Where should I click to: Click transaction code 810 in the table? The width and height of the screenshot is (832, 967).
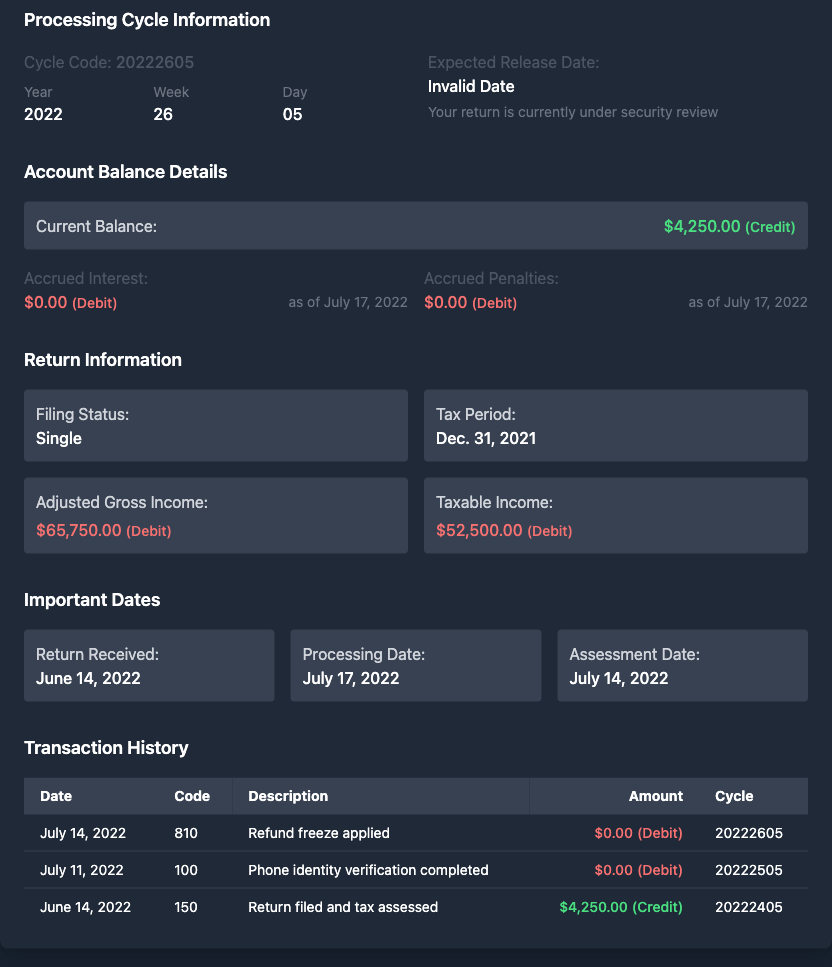(x=186, y=833)
